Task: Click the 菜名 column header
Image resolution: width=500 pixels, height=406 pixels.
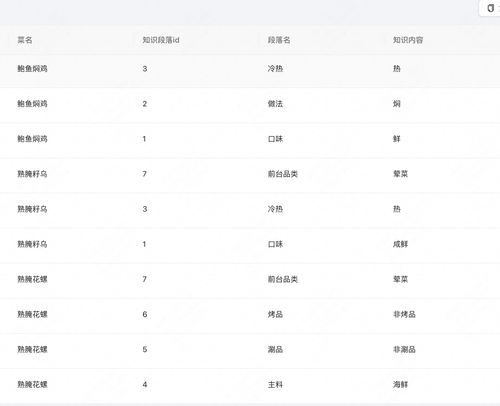Action: click(x=25, y=40)
